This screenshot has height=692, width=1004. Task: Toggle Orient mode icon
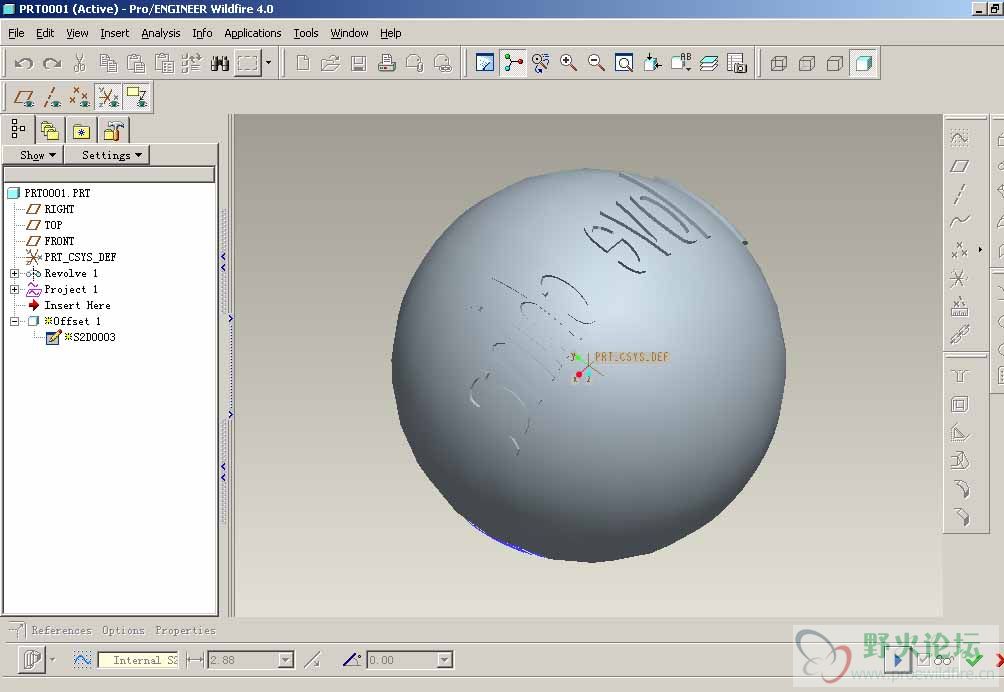coord(541,63)
